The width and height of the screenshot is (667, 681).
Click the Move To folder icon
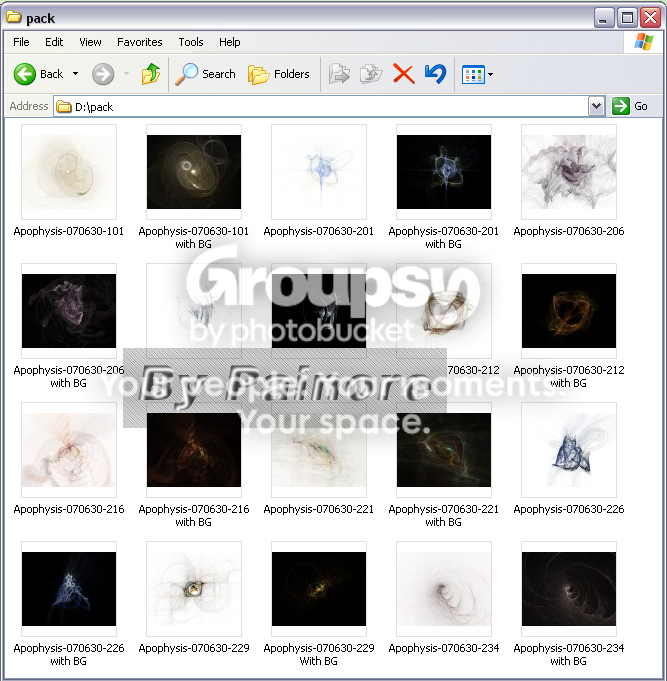[339, 74]
